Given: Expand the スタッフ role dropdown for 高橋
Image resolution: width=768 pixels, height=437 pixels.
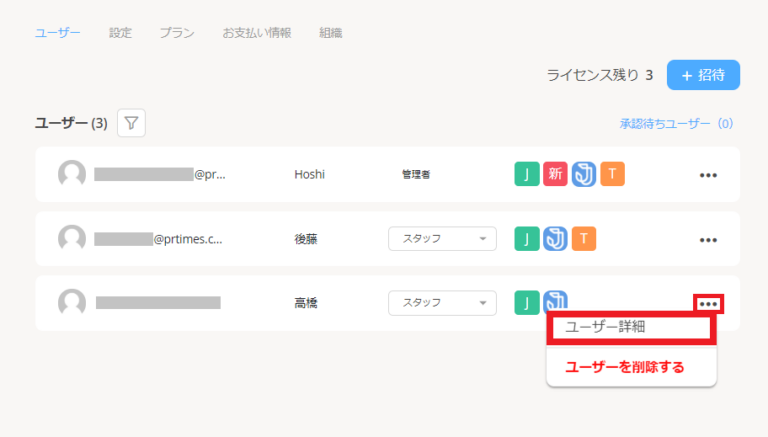Looking at the screenshot, I should point(442,303).
